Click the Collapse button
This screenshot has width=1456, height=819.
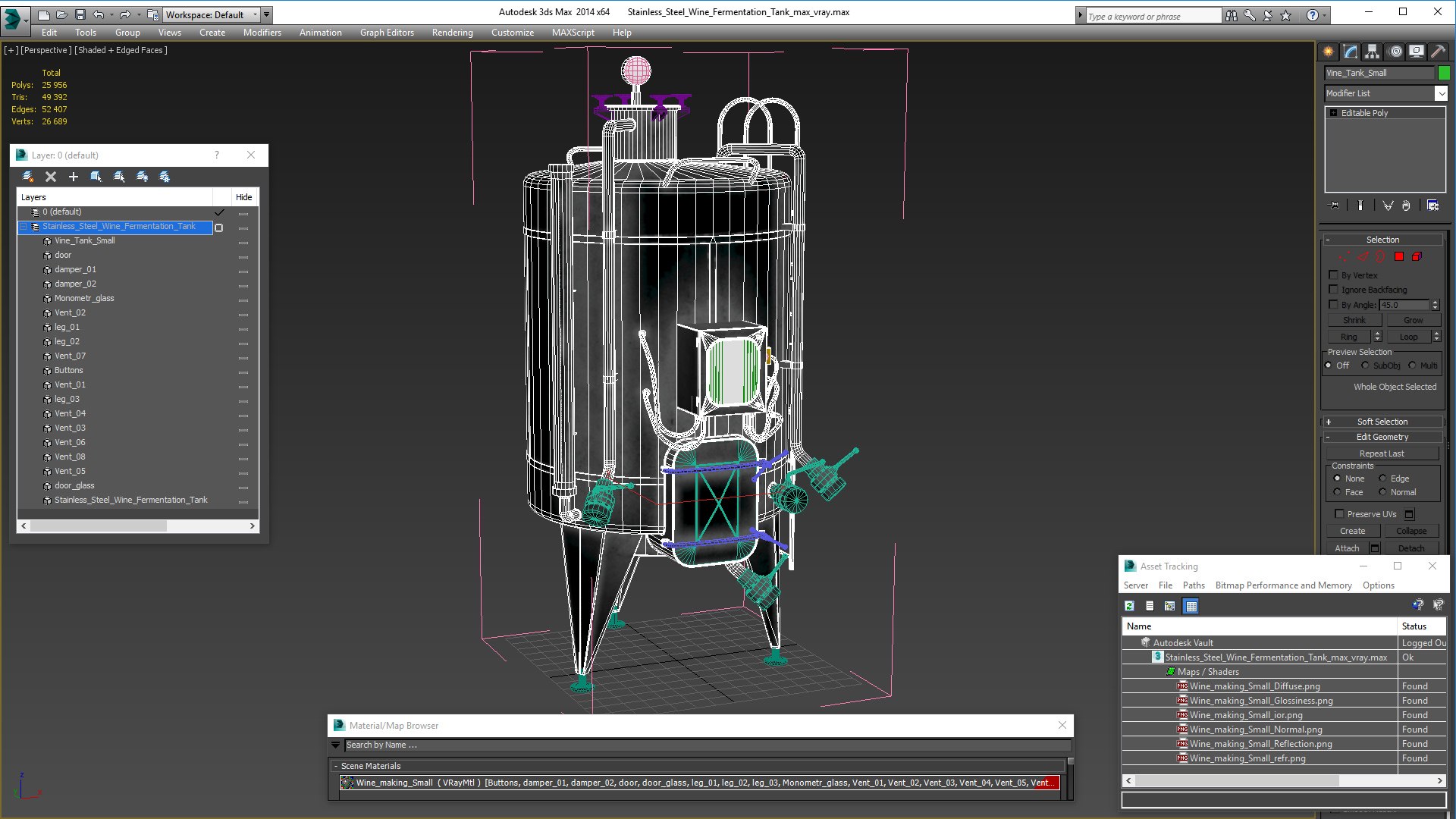point(1411,531)
